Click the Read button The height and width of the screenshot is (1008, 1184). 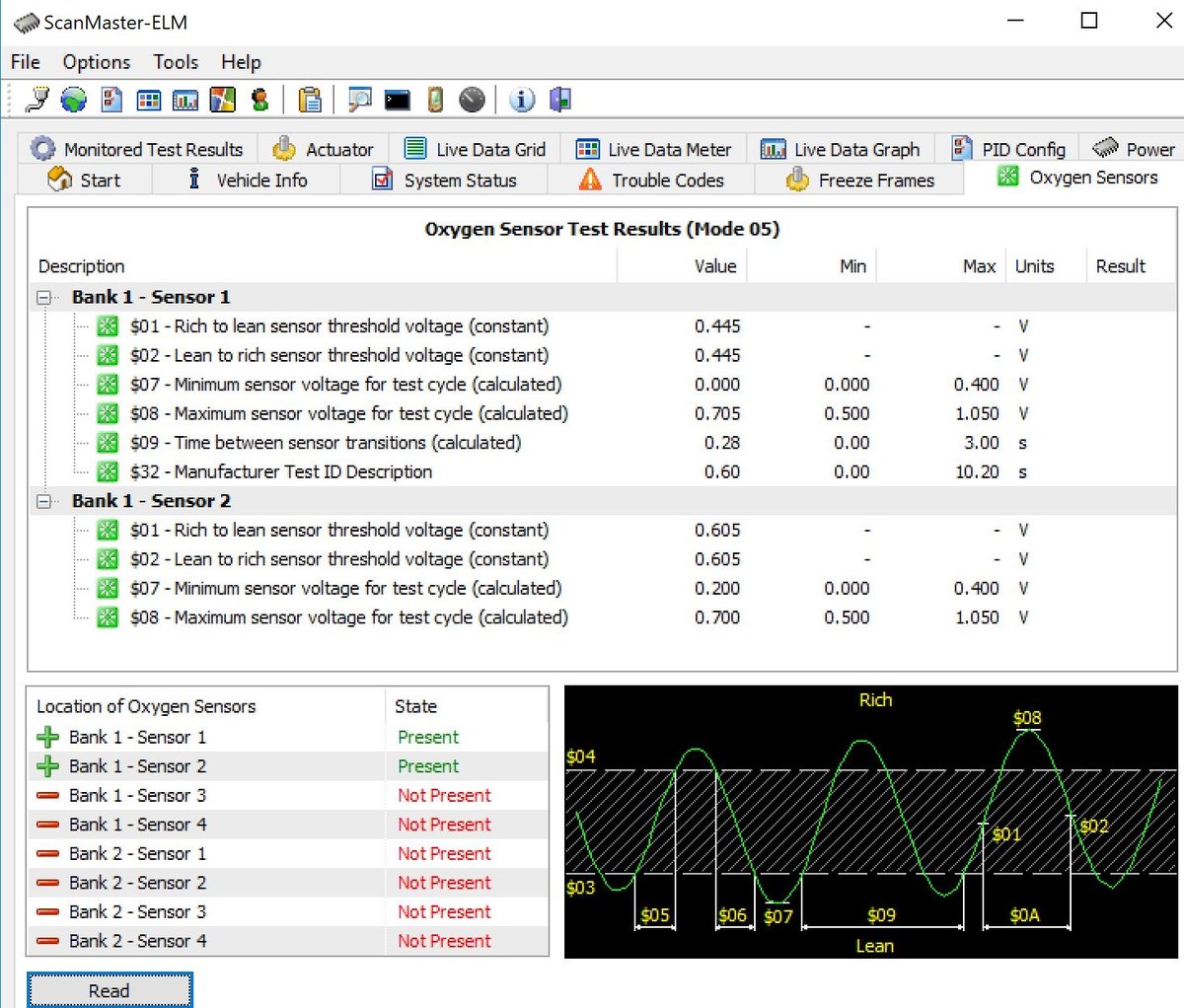[109, 990]
